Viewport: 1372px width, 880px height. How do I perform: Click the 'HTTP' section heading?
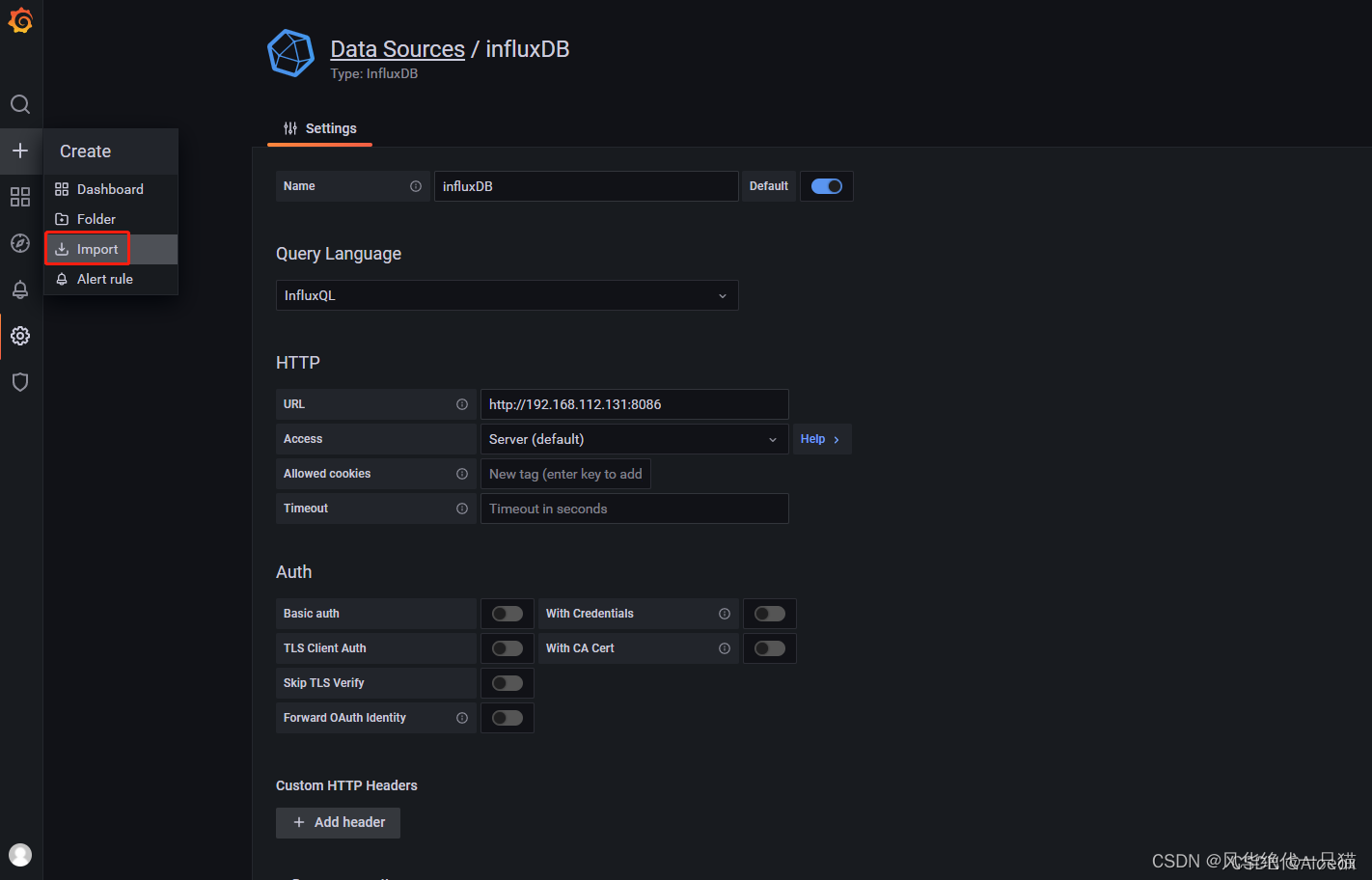[298, 363]
